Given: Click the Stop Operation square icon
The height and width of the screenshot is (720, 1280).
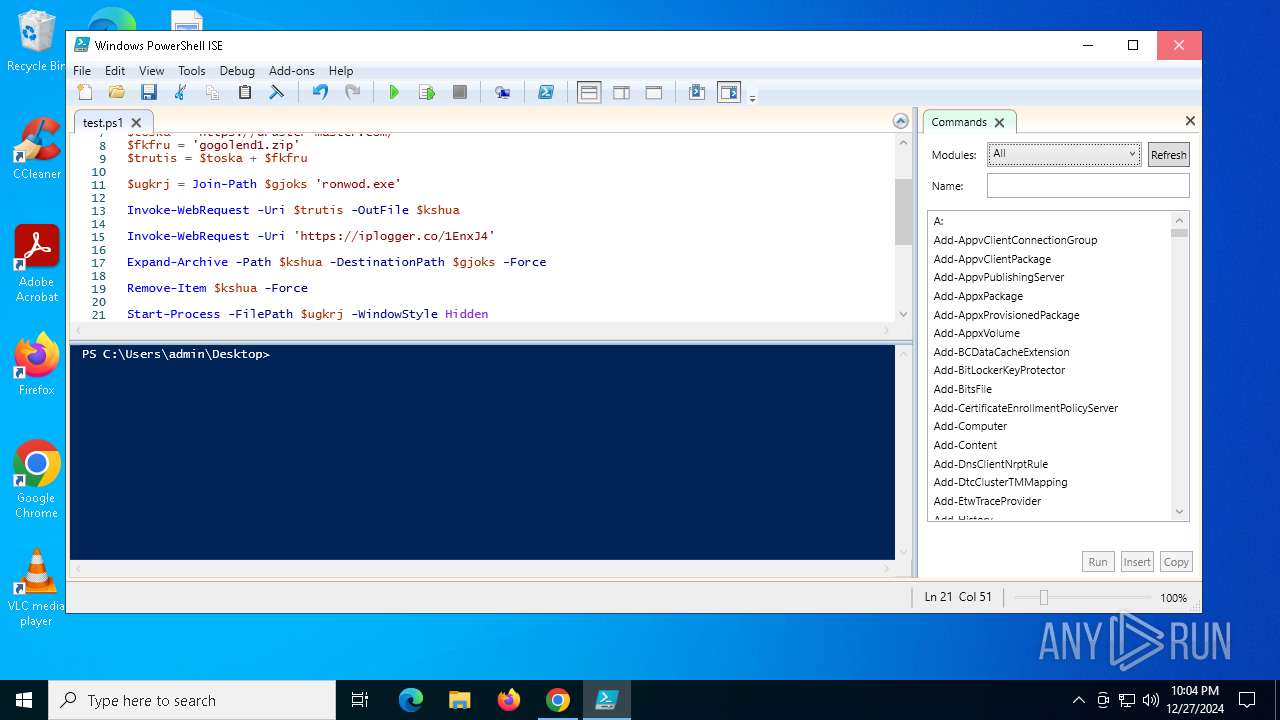Looking at the screenshot, I should 460,92.
